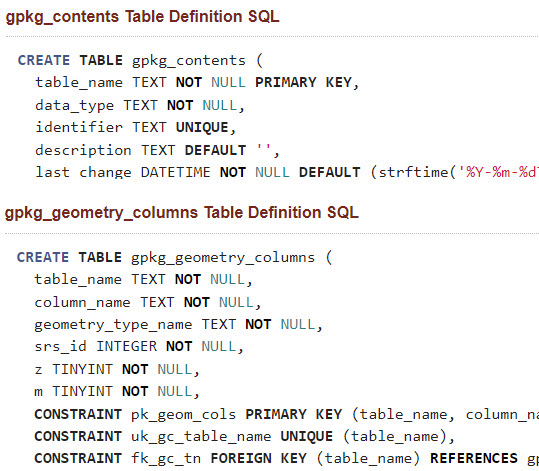Click the 'table_name TEXT NOT NULL PRIMARY KEY' line
539x471 pixels.
(197, 83)
